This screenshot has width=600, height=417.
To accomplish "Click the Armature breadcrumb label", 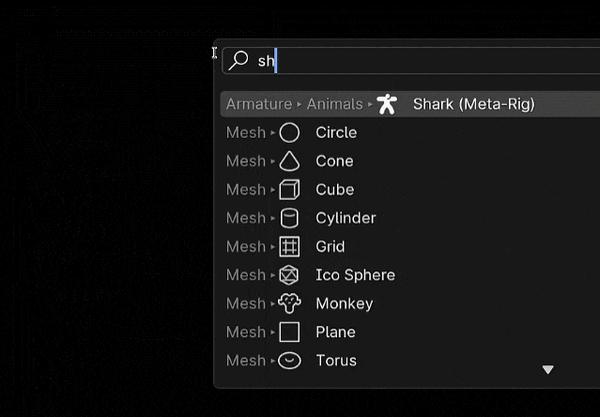I will pyautogui.click(x=259, y=104).
